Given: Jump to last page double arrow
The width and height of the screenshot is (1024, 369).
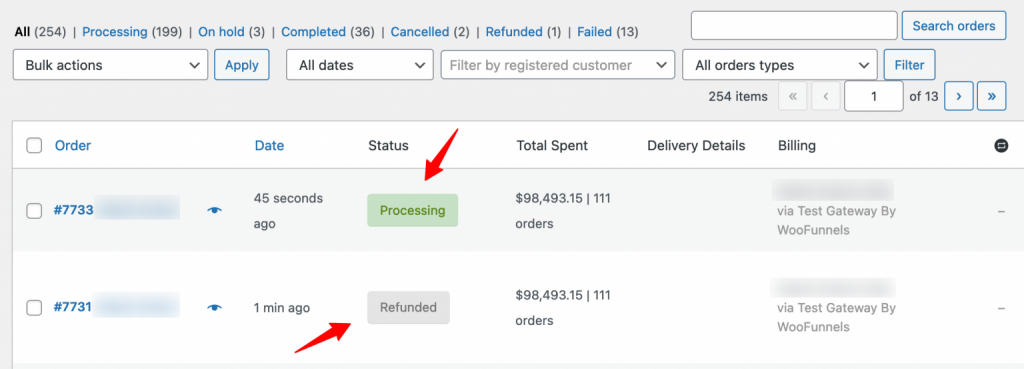Looking at the screenshot, I should click(991, 97).
